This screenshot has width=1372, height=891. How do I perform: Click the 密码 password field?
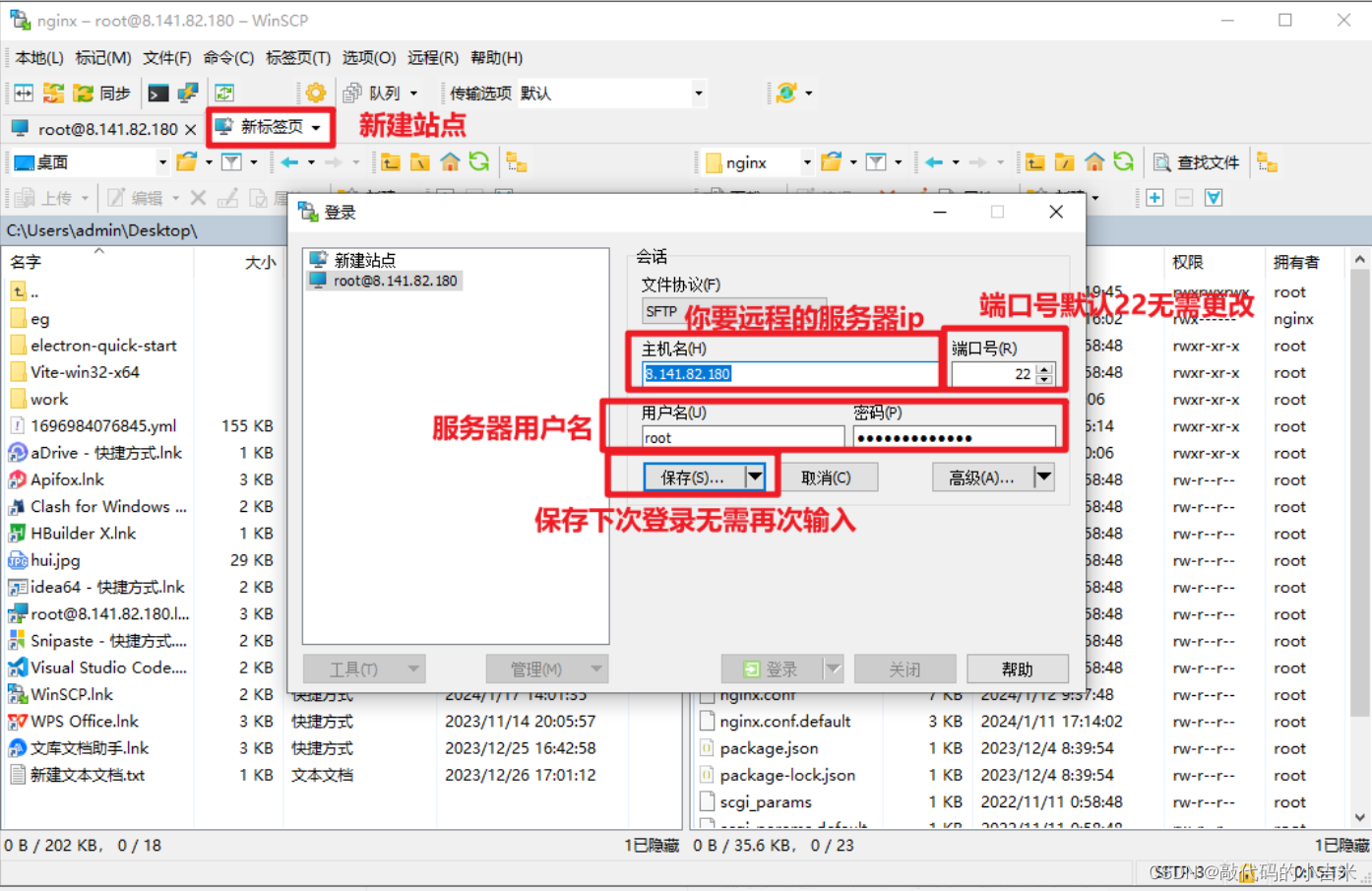pos(955,438)
